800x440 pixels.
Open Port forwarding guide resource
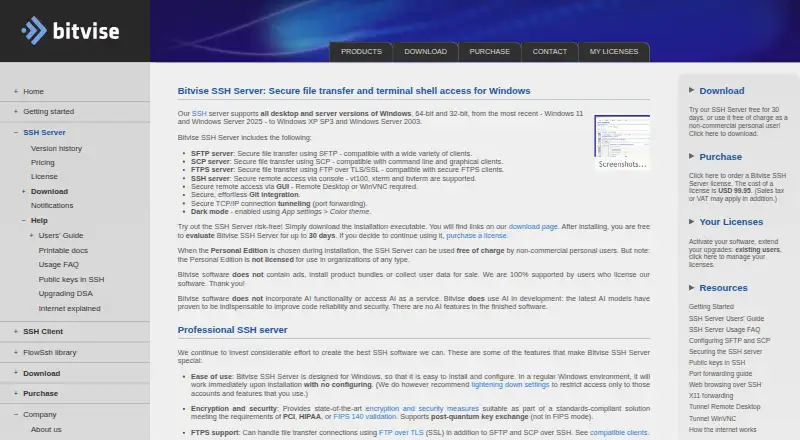[x=720, y=374]
